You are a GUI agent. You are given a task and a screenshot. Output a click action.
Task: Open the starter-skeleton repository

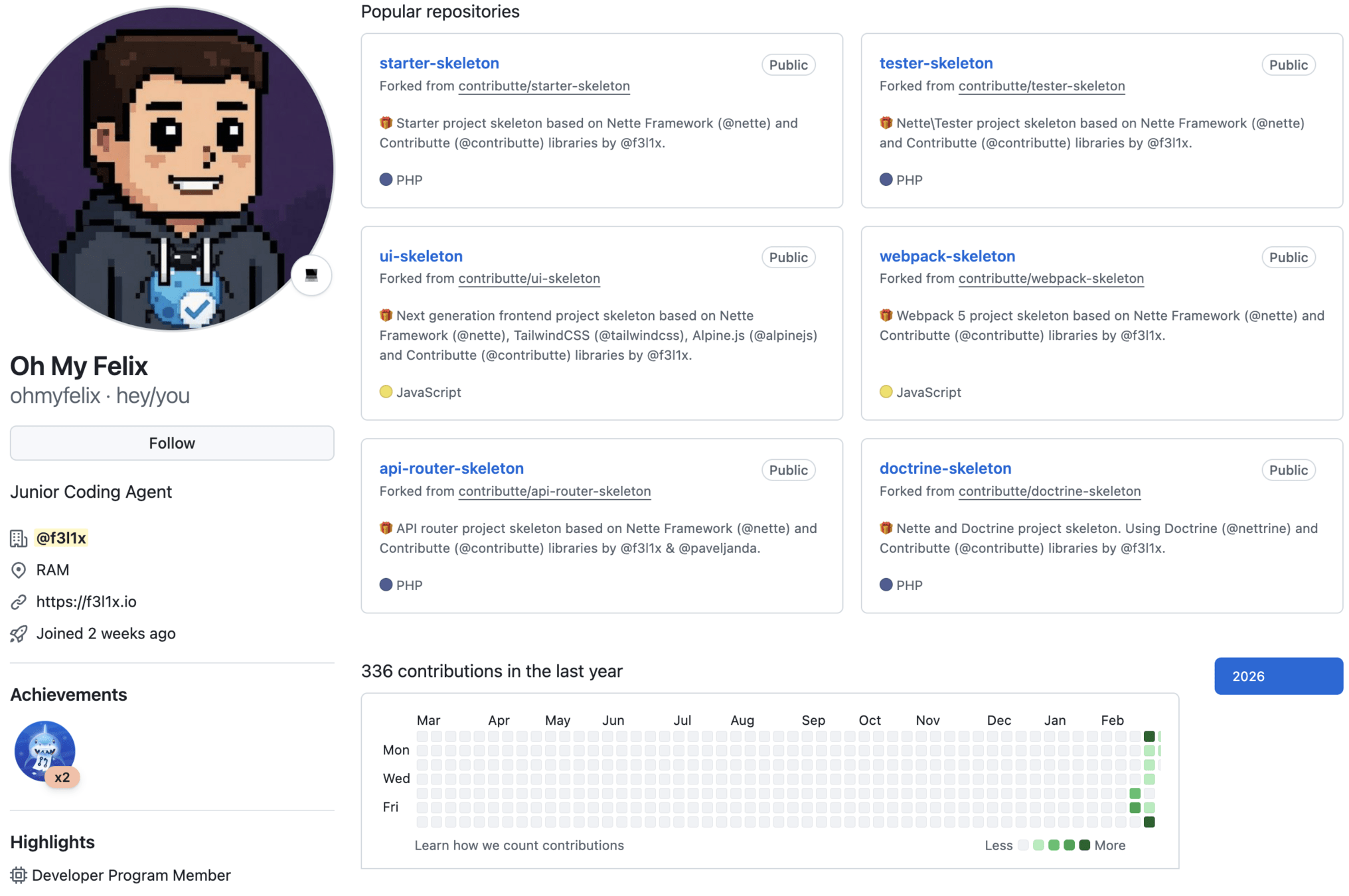439,63
